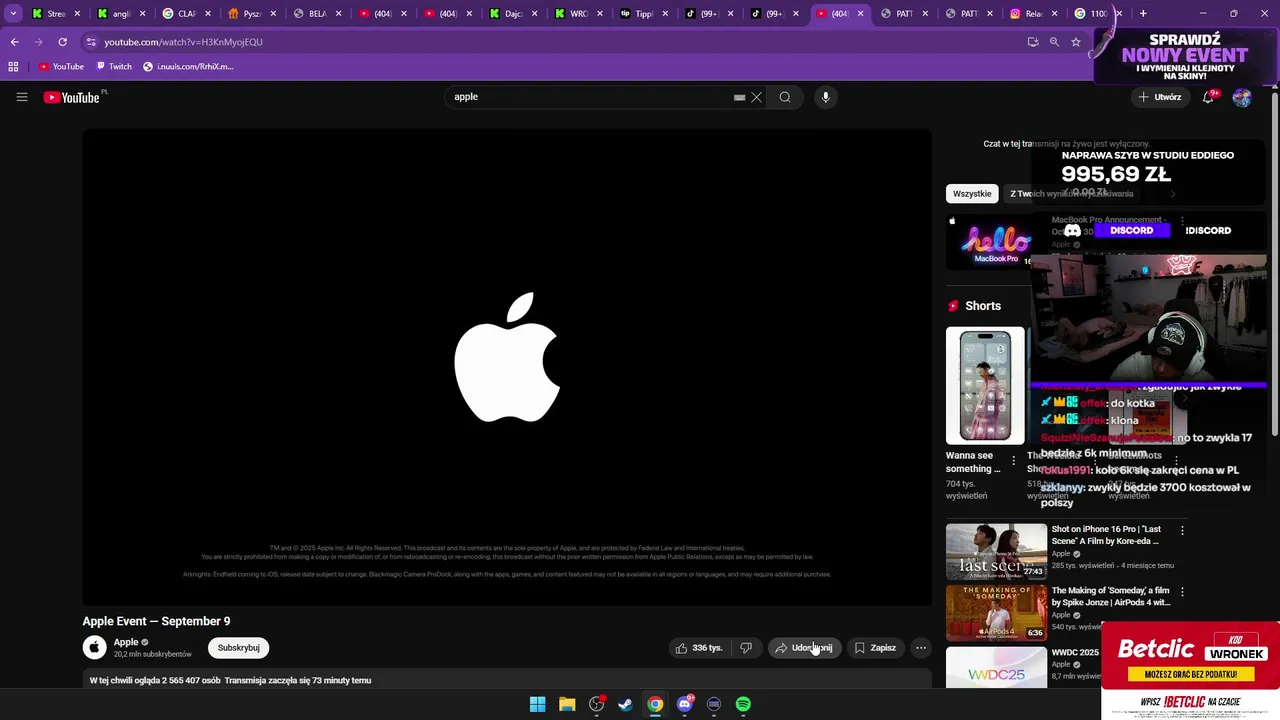Open the zoom magnifier icon in the address bar
Viewport: 1280px width, 720px height.
[1054, 42]
